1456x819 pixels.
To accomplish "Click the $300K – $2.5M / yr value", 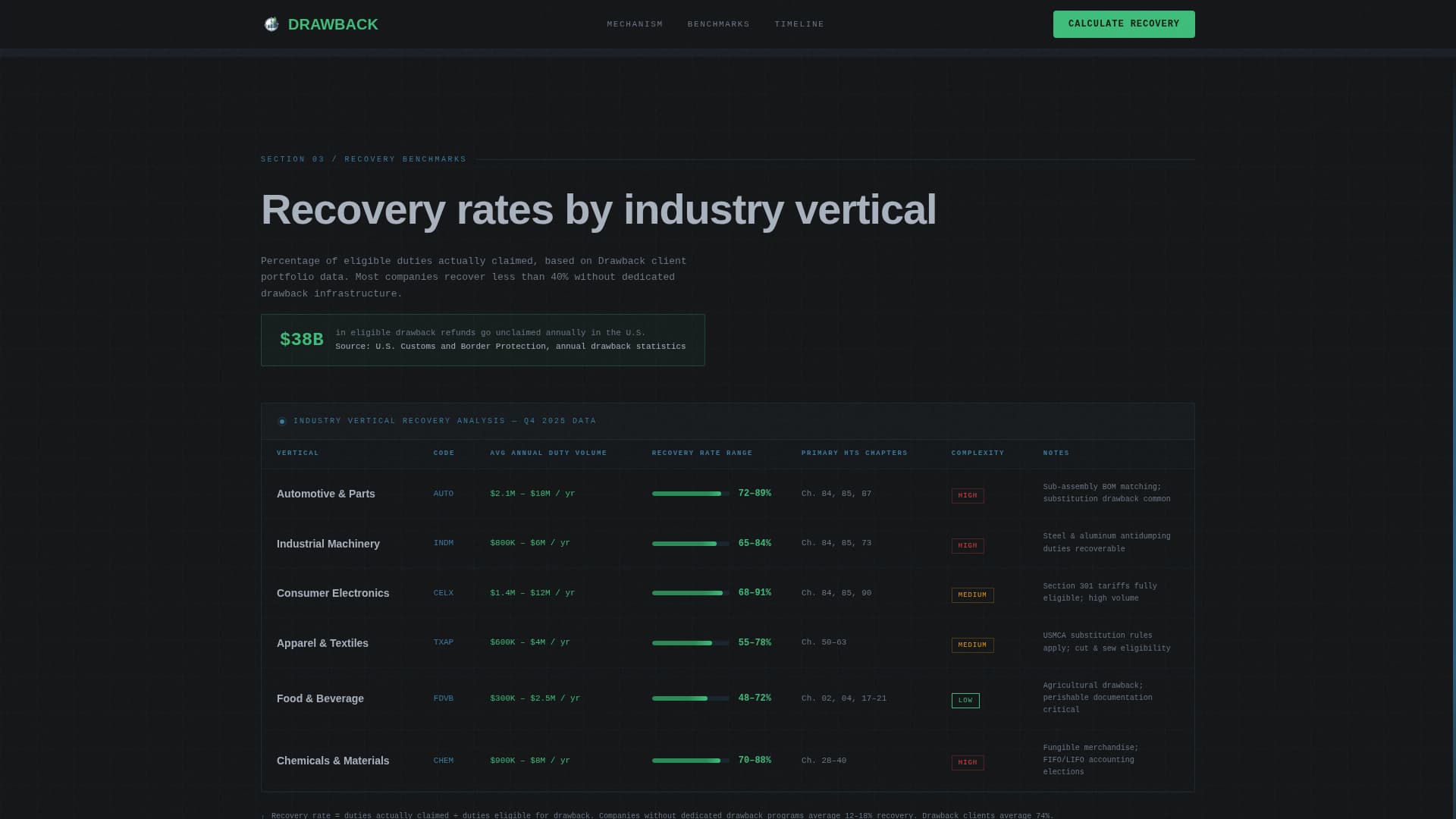I will [535, 698].
